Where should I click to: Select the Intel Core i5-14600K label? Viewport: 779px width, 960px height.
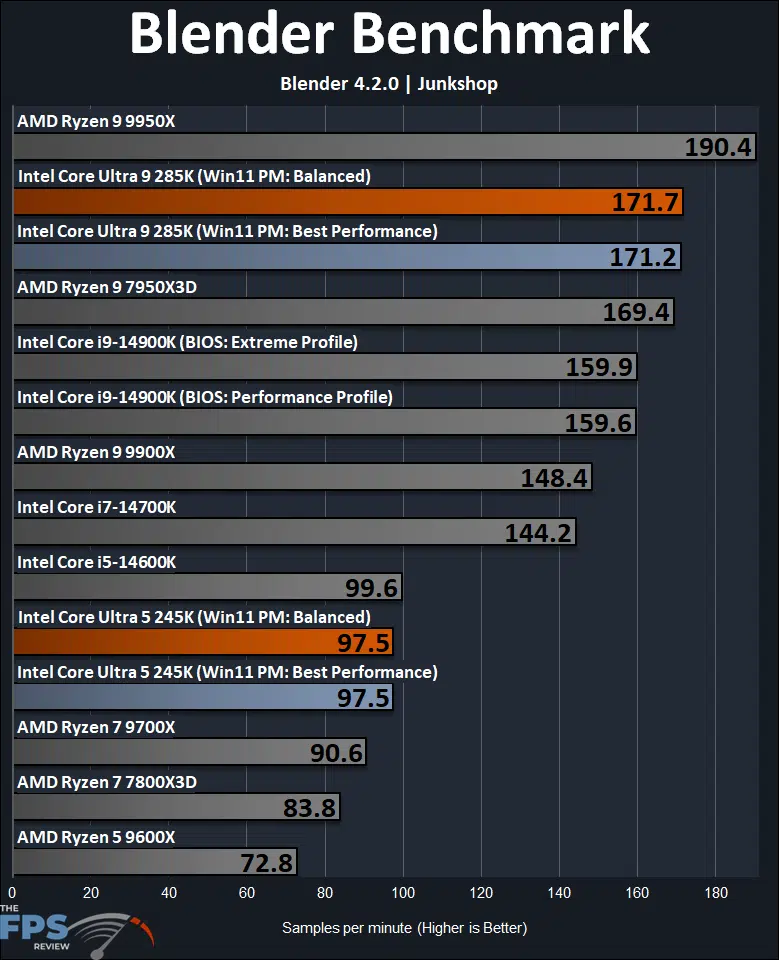pos(97,562)
